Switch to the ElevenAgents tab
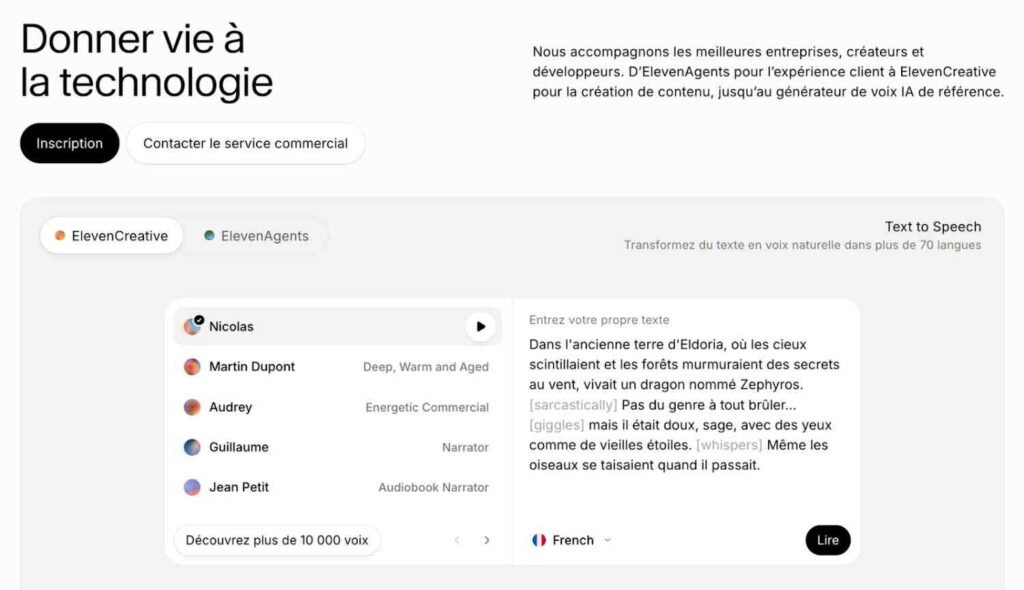 pyautogui.click(x=256, y=236)
